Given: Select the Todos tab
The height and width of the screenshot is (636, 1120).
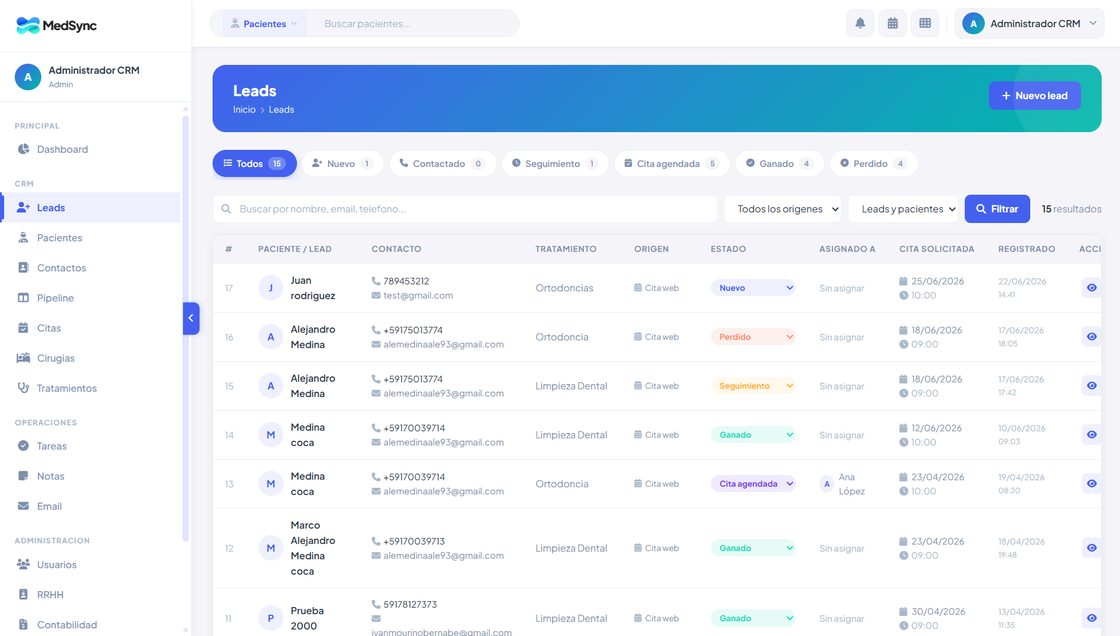Looking at the screenshot, I should click(x=254, y=164).
